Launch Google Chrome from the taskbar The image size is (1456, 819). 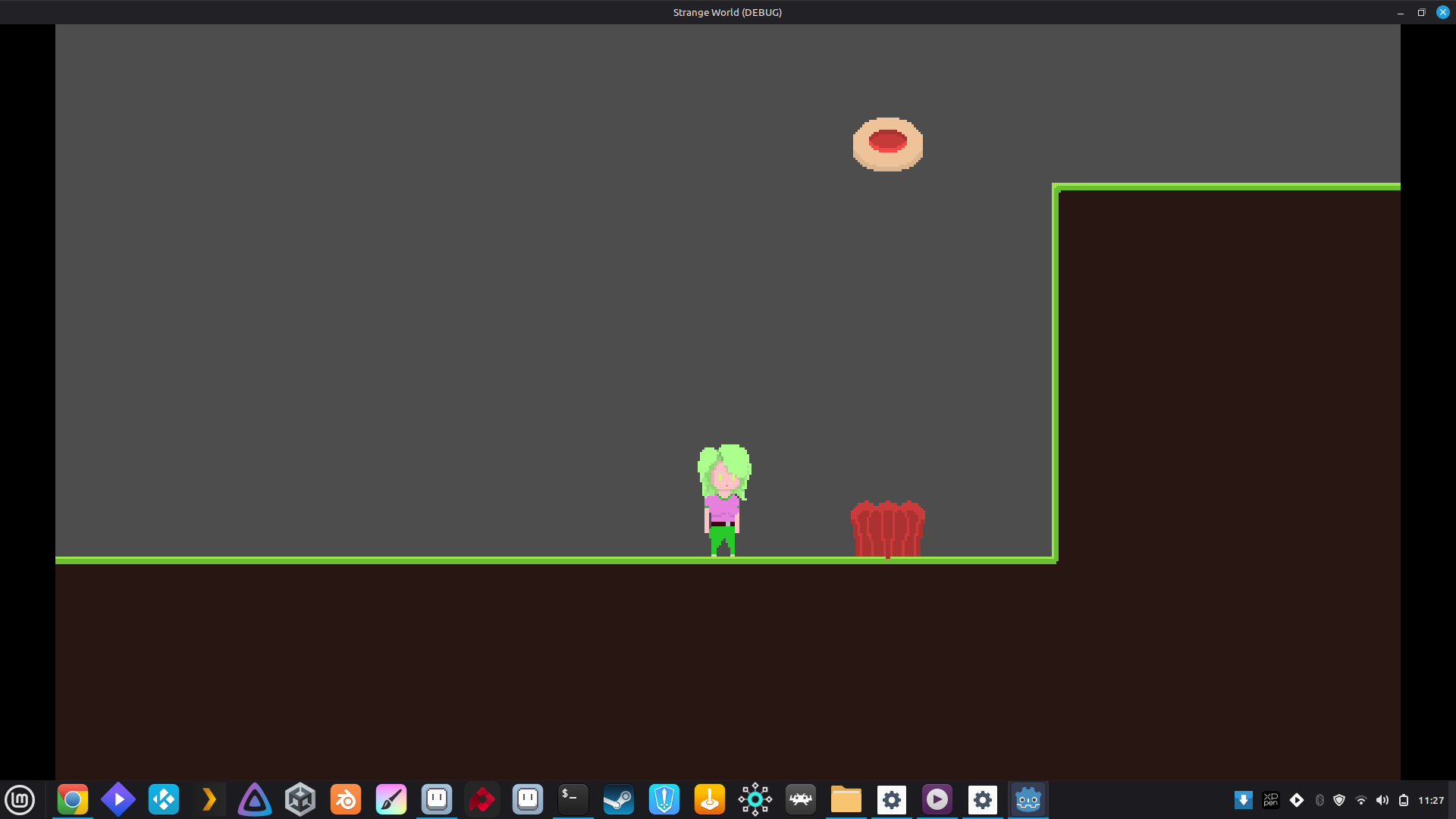pyautogui.click(x=73, y=799)
